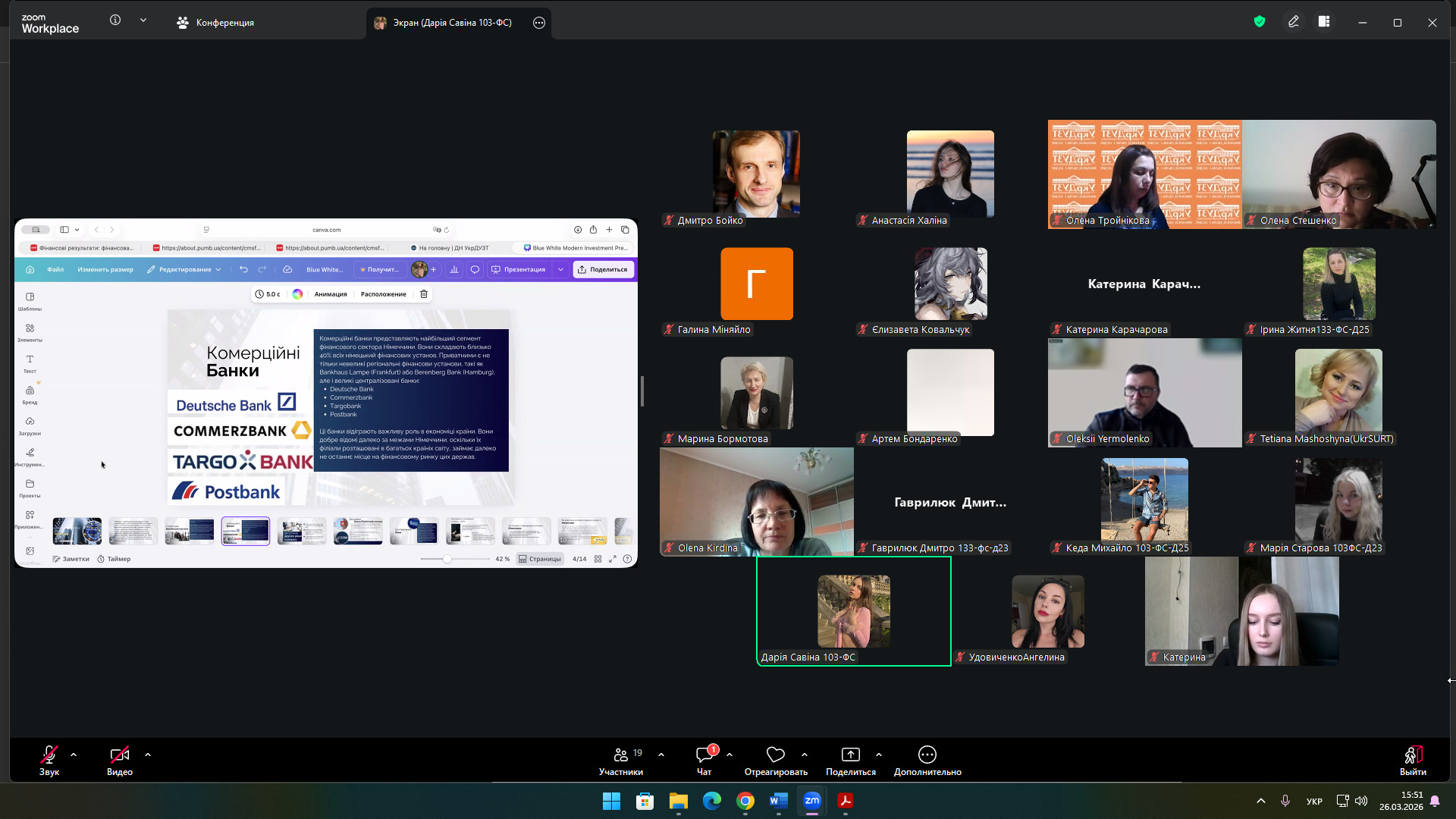The height and width of the screenshot is (819, 1456).
Task: Open Microsoft Word from the taskbar
Action: pos(779,801)
